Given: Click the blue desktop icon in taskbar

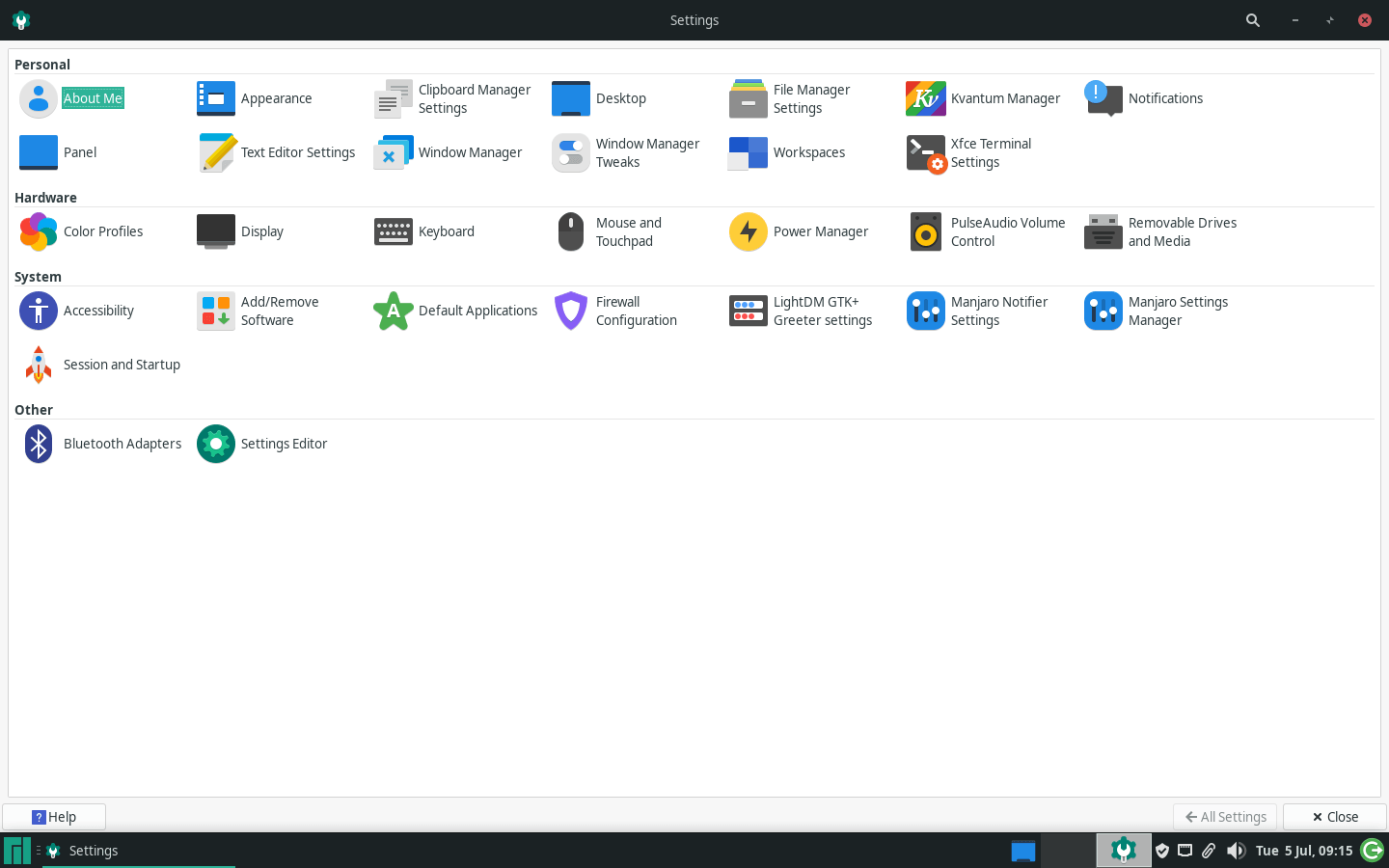Looking at the screenshot, I should (x=1023, y=851).
